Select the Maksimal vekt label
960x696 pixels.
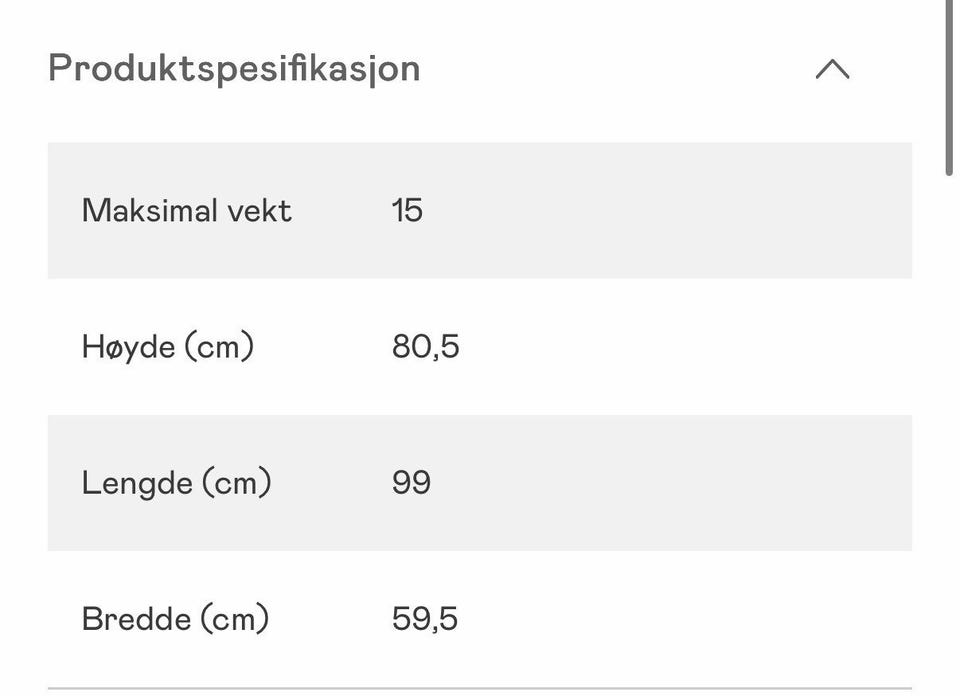tap(187, 211)
